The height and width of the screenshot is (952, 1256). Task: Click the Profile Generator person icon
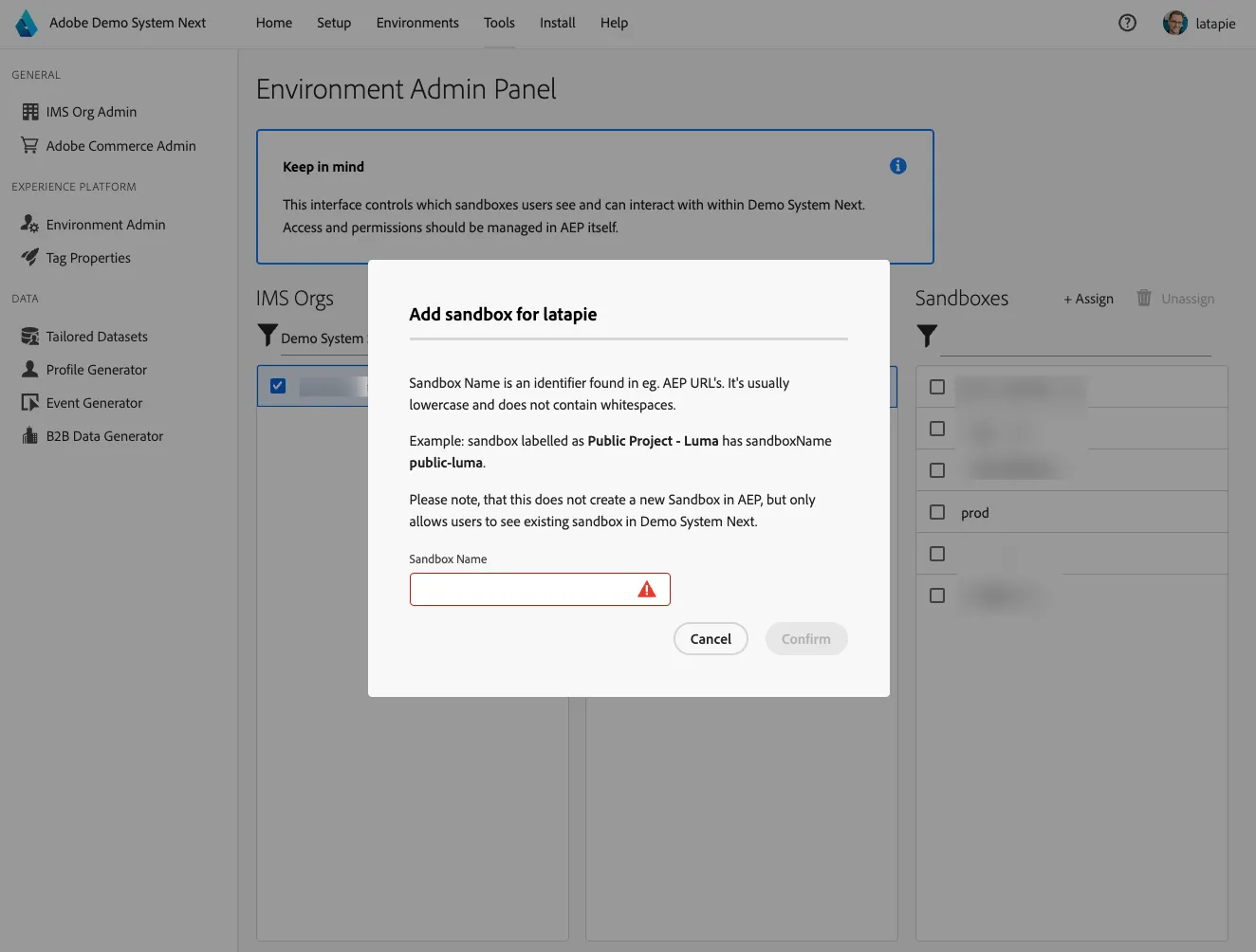tap(30, 369)
